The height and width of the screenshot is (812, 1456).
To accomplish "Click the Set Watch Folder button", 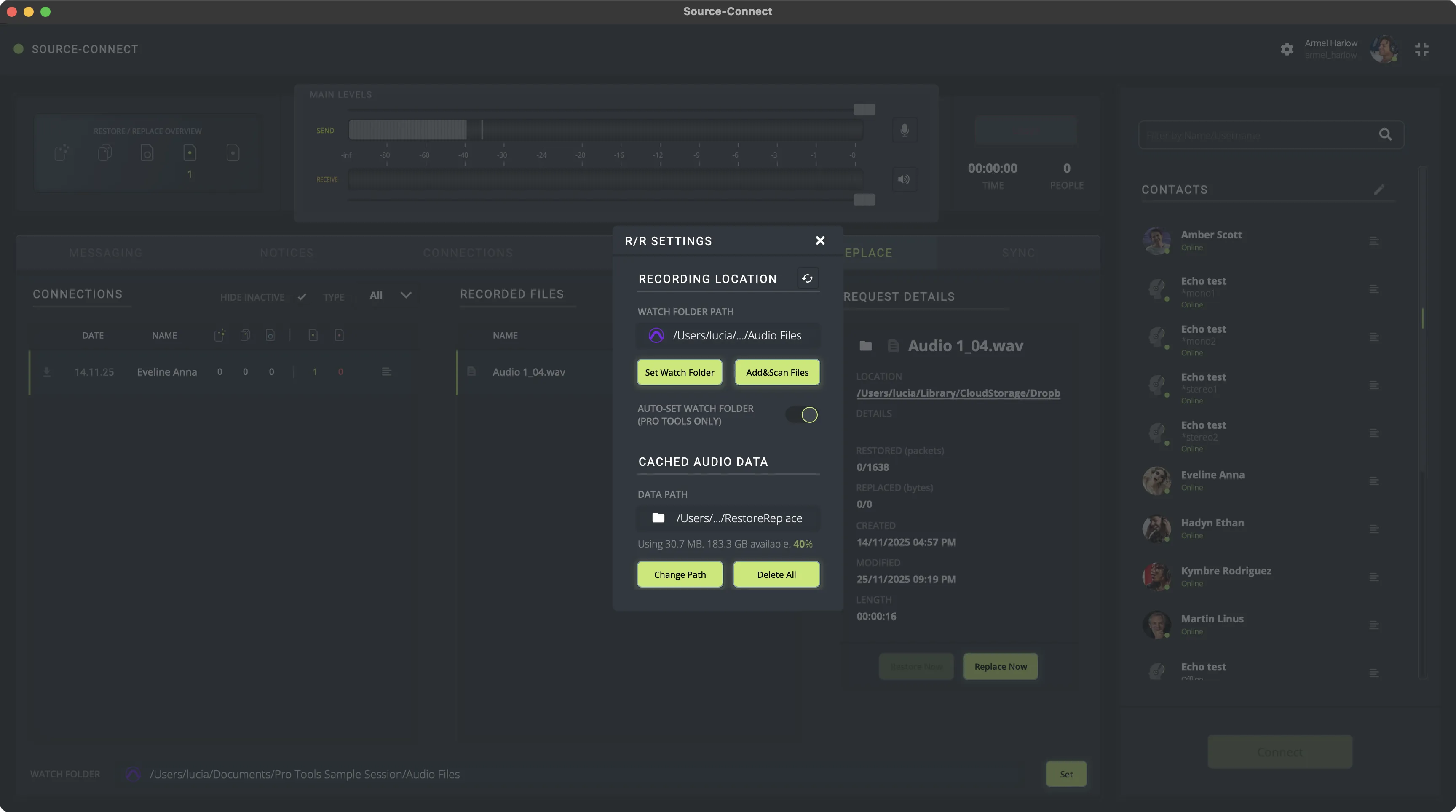I will [680, 372].
